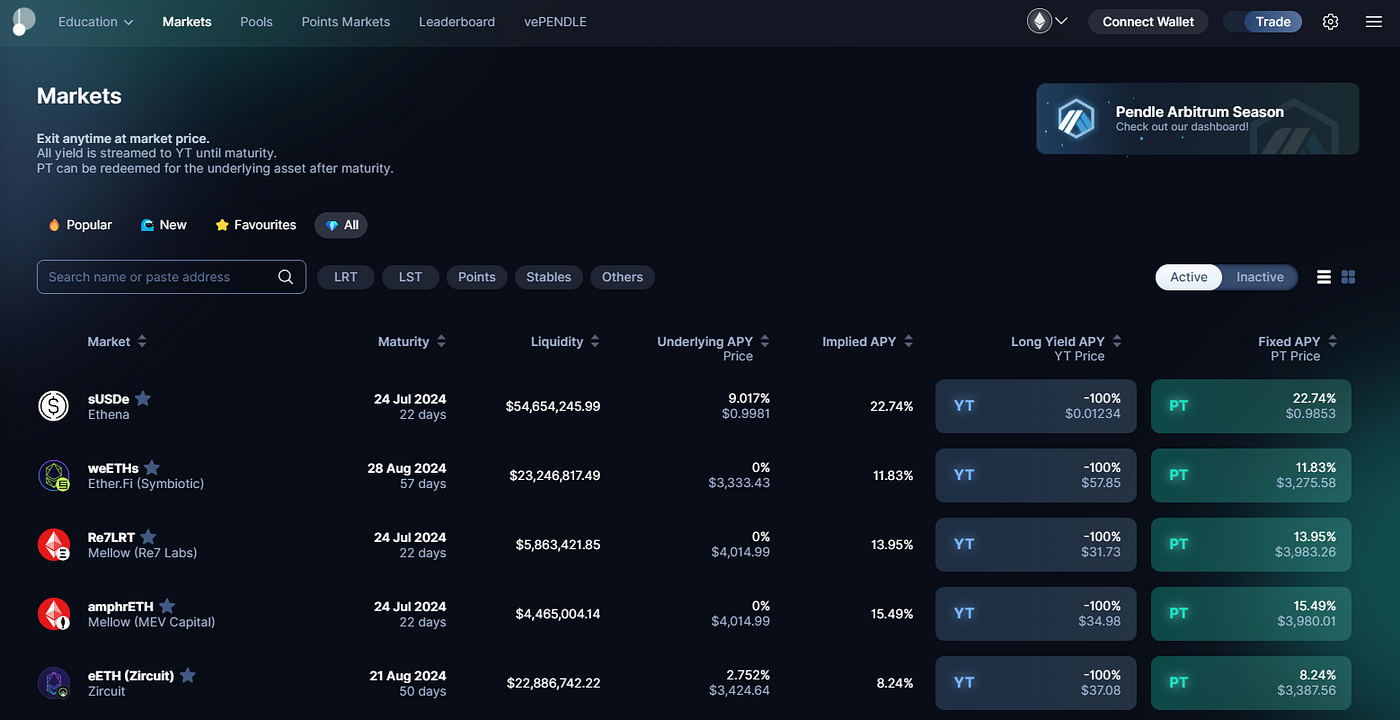Open the eETH (Zircuit) YT button

tap(1036, 683)
